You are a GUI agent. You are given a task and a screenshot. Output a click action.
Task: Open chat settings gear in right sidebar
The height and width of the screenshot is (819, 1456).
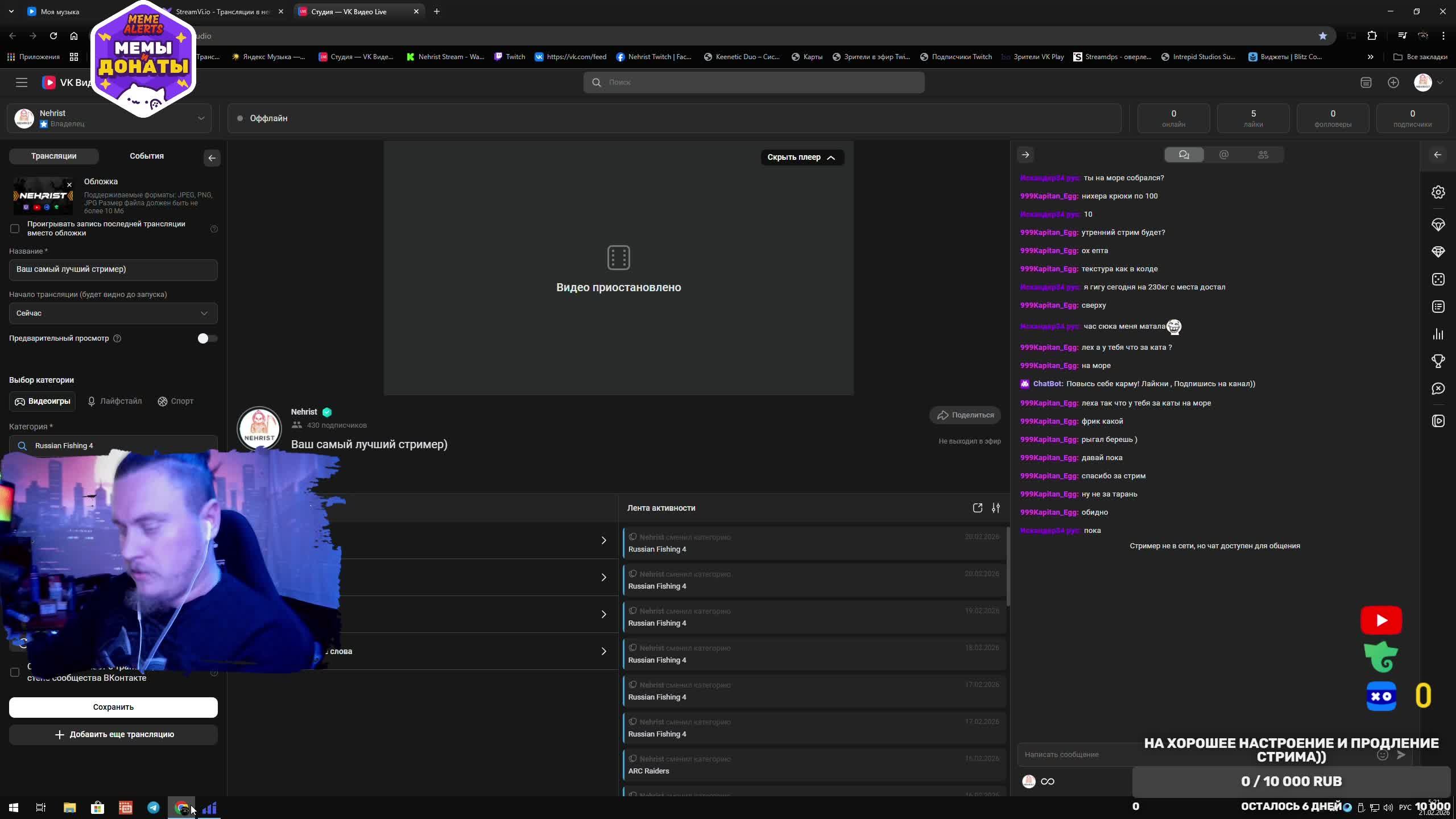(1438, 192)
